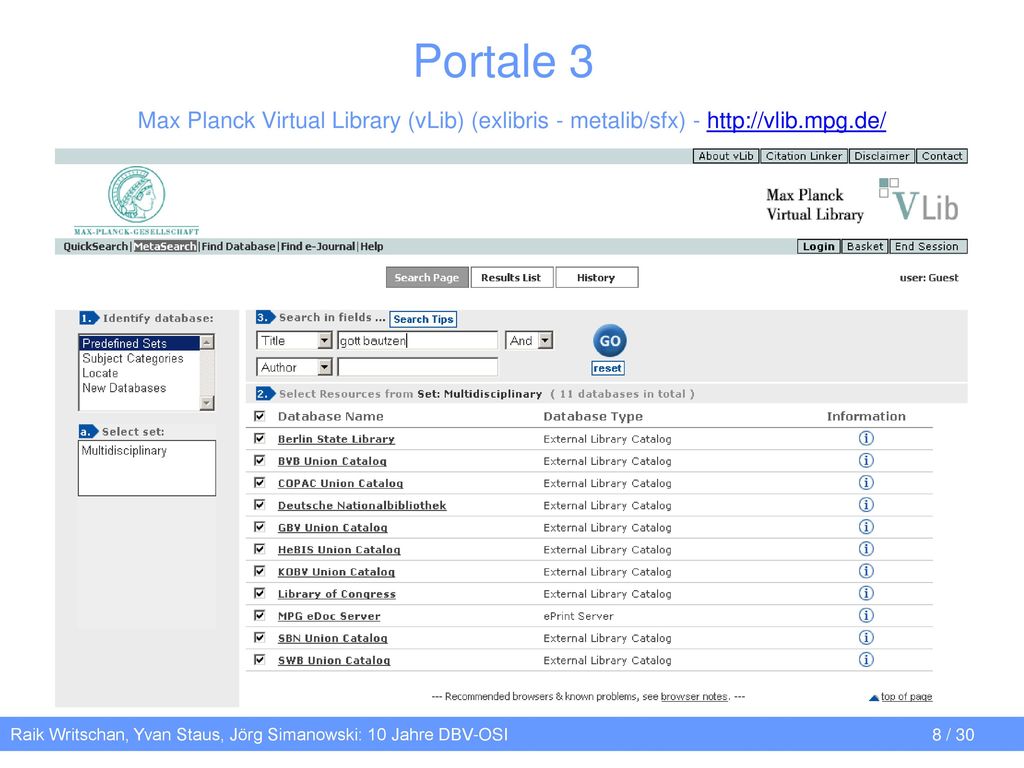Switch to Results List tab
This screenshot has width=1024, height=768.
point(511,278)
